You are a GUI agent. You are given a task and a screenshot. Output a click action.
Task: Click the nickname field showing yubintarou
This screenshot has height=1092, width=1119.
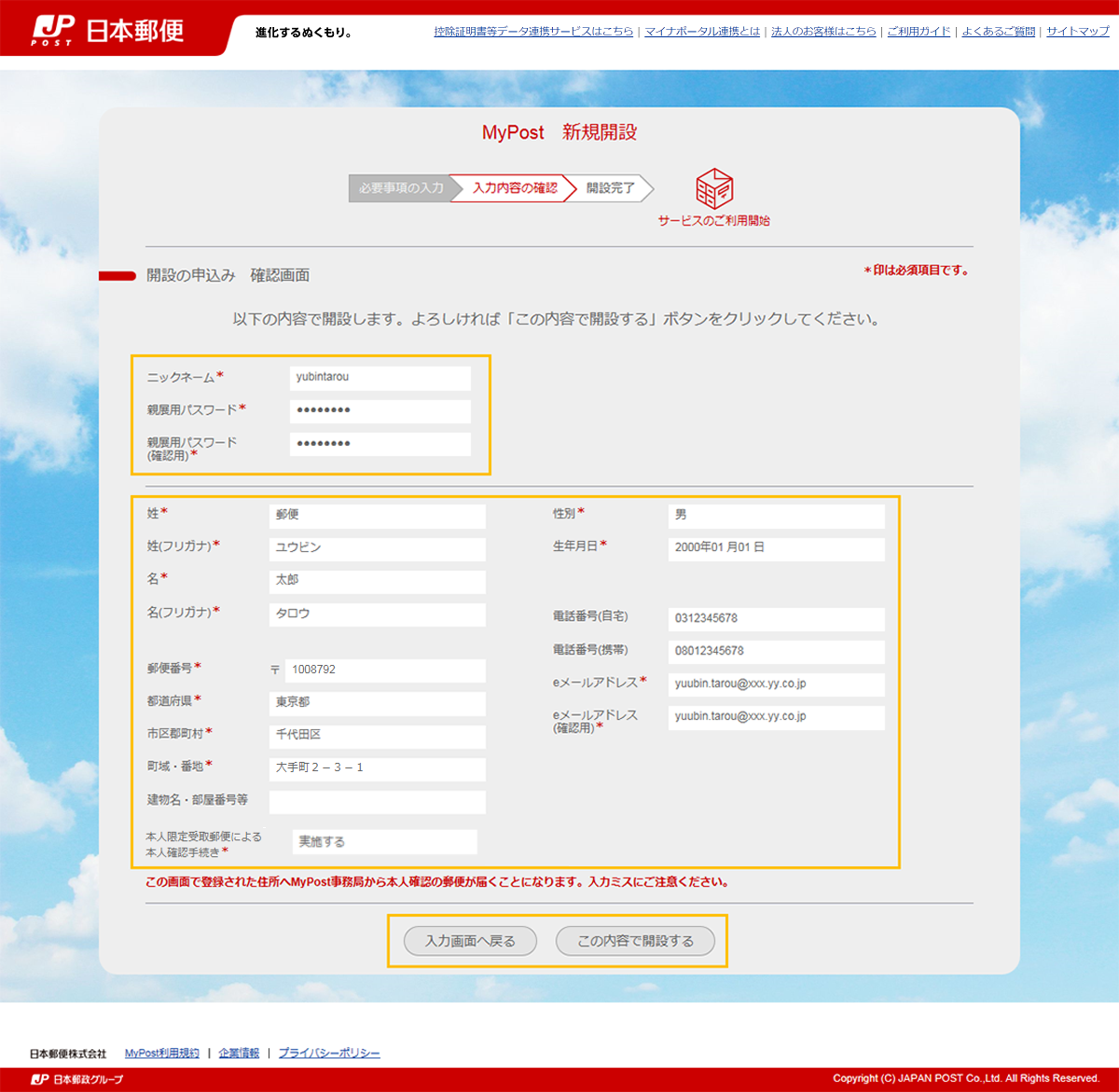[380, 378]
